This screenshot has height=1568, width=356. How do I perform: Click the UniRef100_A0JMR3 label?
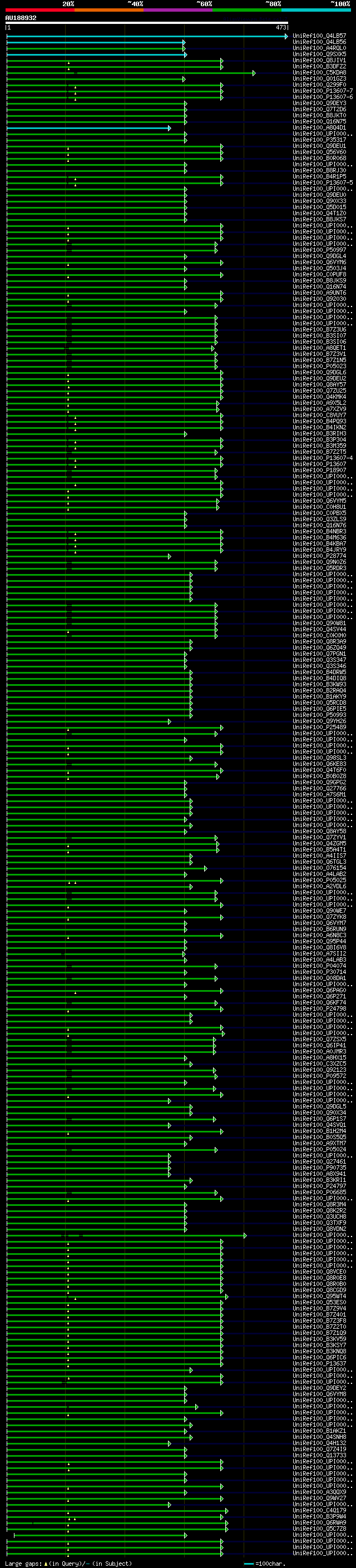click(x=319, y=1052)
